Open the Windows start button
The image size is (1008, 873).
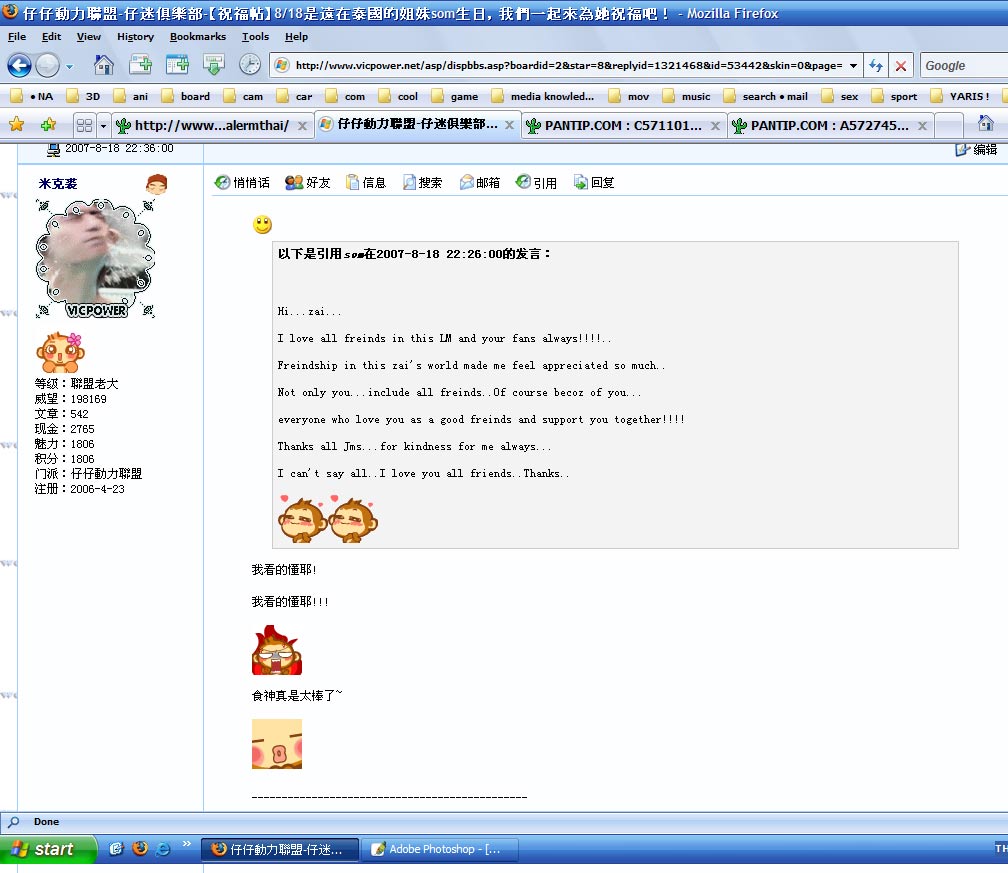point(48,849)
